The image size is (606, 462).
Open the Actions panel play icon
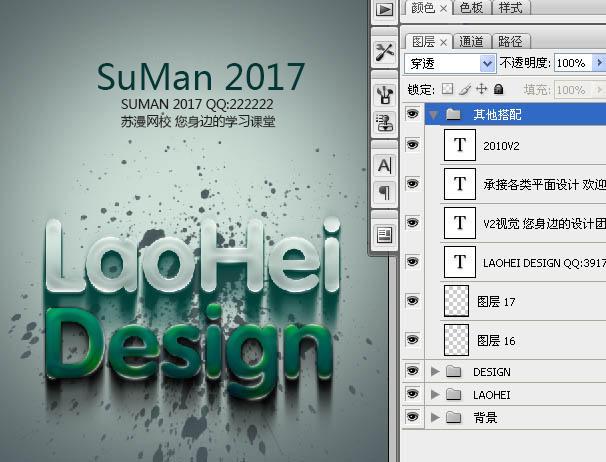point(384,10)
